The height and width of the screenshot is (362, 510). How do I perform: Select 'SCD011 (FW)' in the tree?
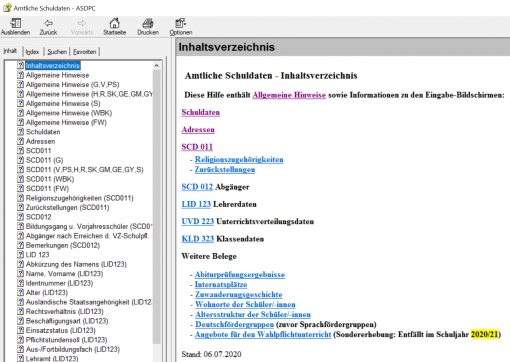coord(47,188)
